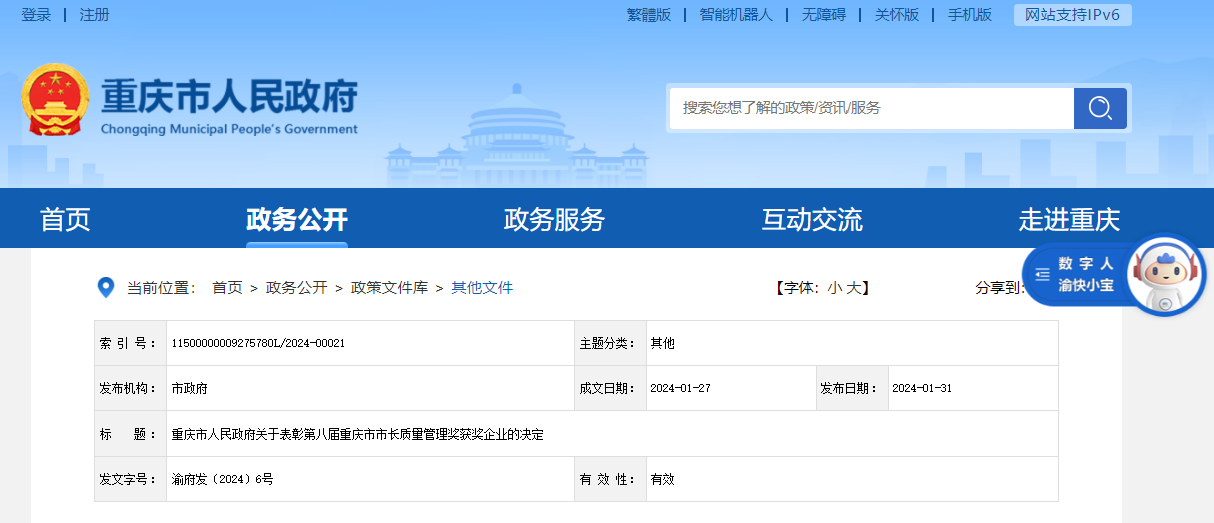This screenshot has width=1214, height=523.
Task: Click the search magnifier button
Action: 1100,108
